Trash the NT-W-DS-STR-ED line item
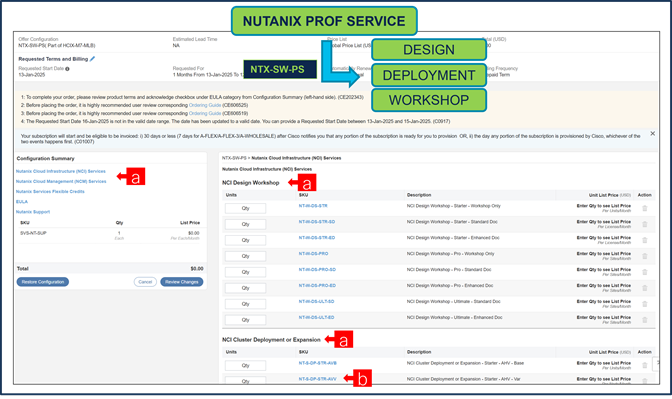 pyautogui.click(x=645, y=240)
